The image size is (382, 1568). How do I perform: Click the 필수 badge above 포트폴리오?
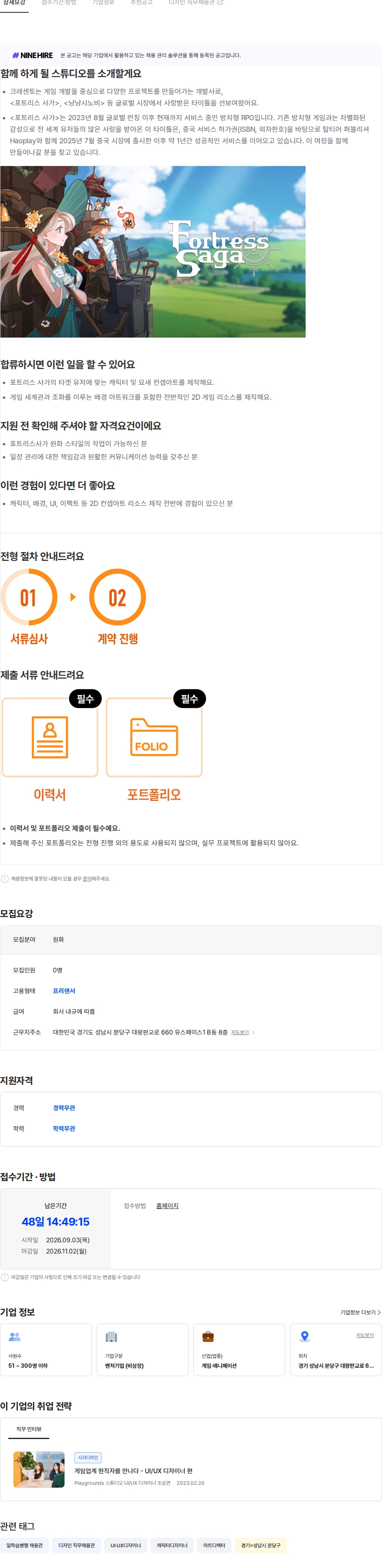click(x=190, y=699)
